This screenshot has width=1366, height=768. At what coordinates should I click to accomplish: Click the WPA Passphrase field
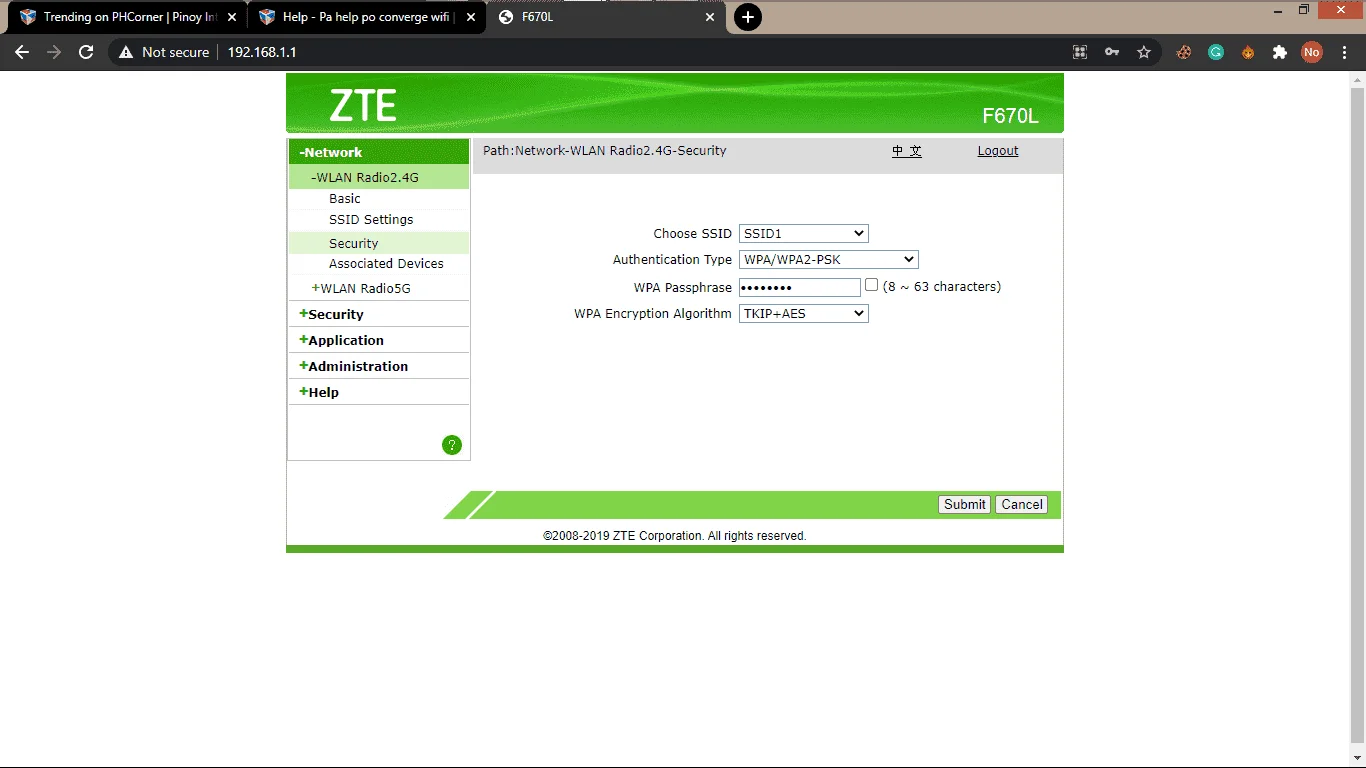coord(800,287)
